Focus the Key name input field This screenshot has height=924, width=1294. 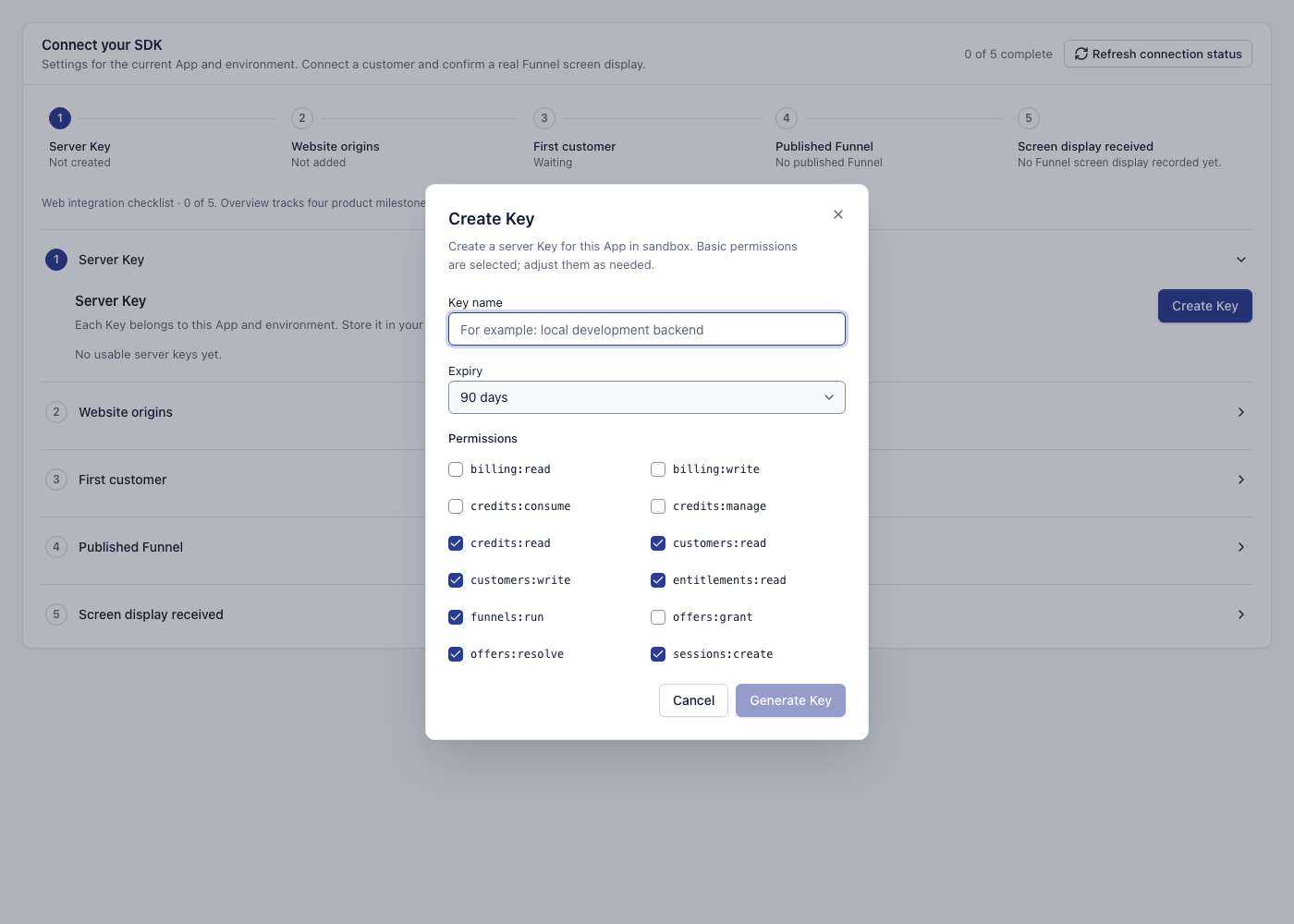point(647,329)
